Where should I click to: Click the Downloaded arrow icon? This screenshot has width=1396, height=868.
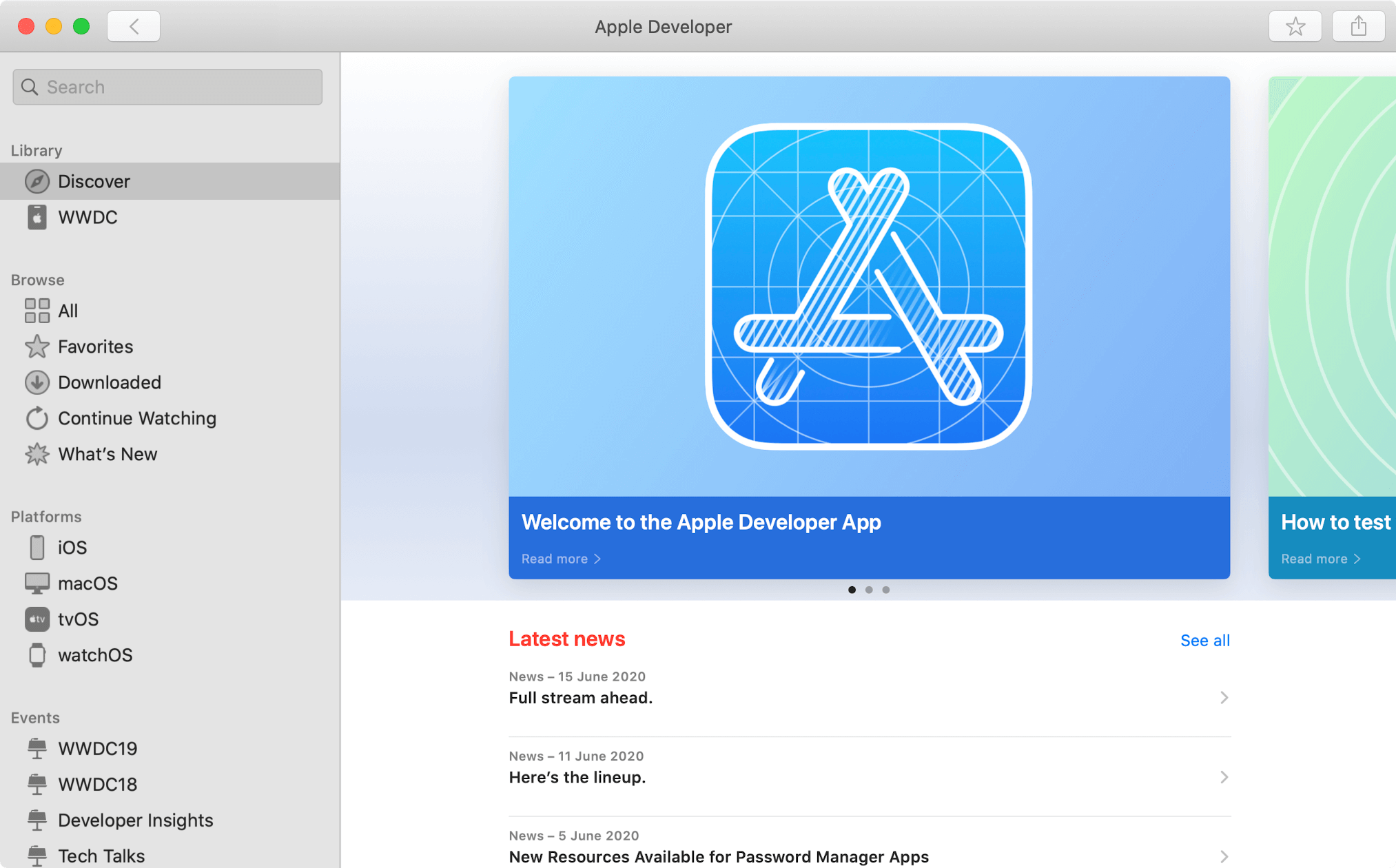click(37, 382)
